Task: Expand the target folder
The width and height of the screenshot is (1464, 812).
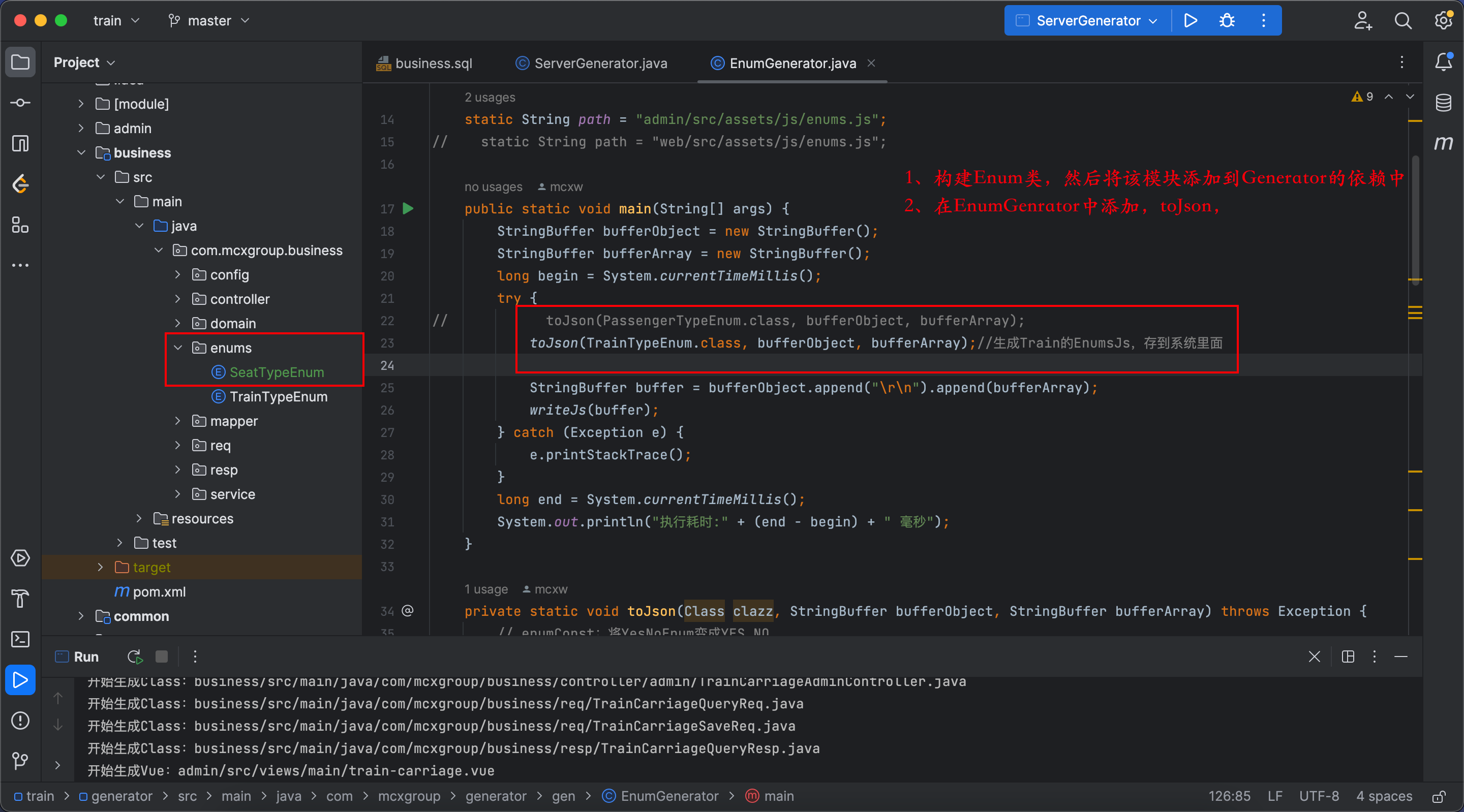Action: point(101,567)
